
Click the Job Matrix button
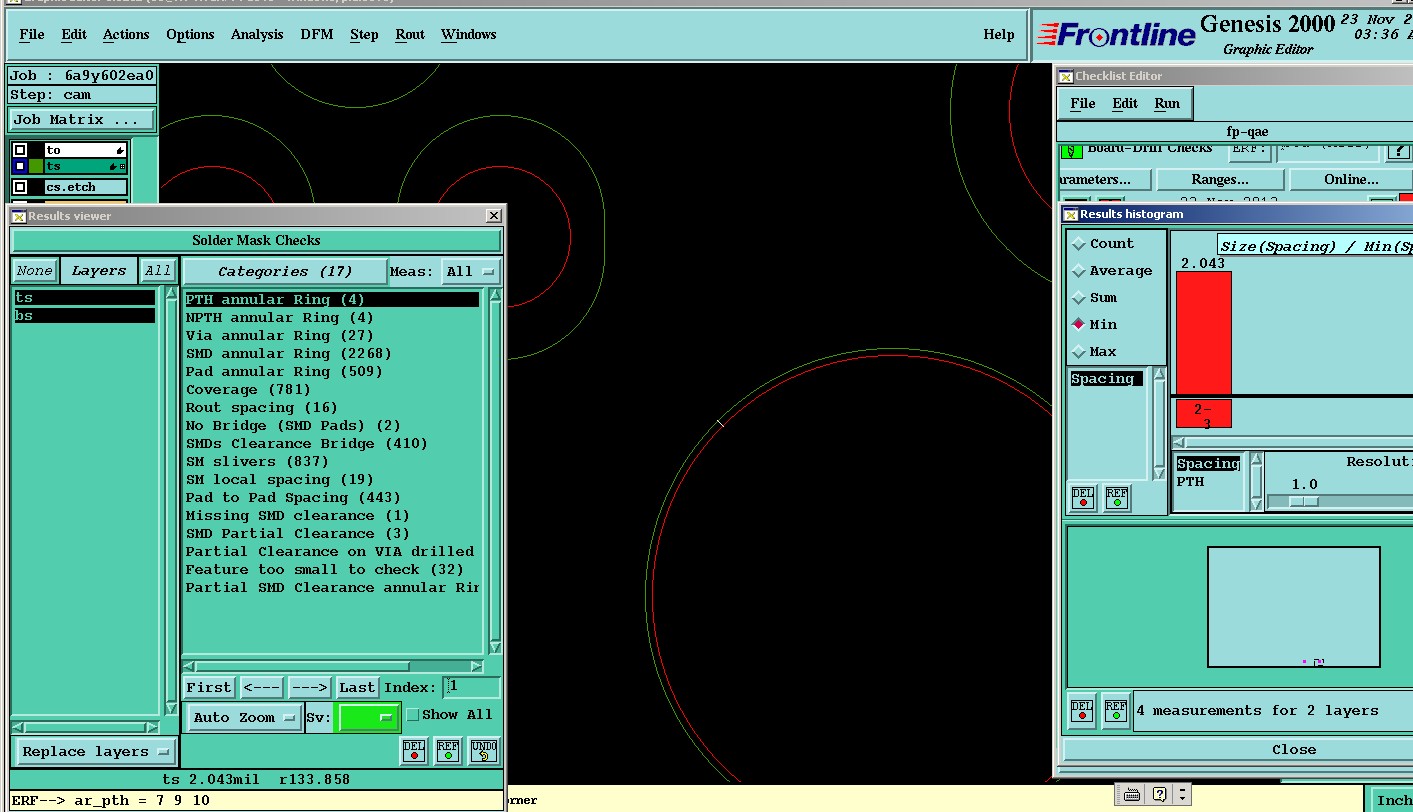82,120
